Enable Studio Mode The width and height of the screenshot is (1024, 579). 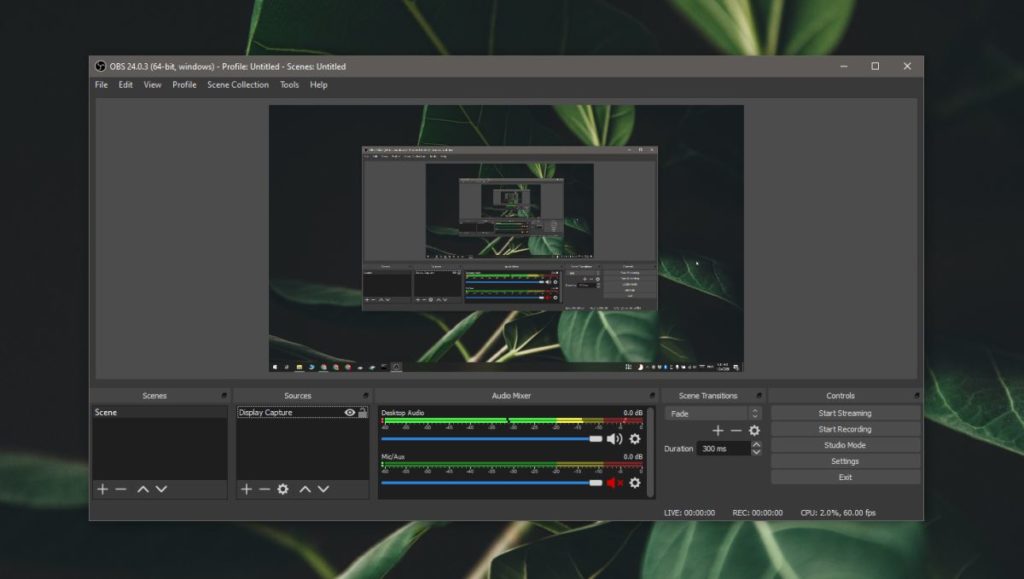pyautogui.click(x=845, y=444)
